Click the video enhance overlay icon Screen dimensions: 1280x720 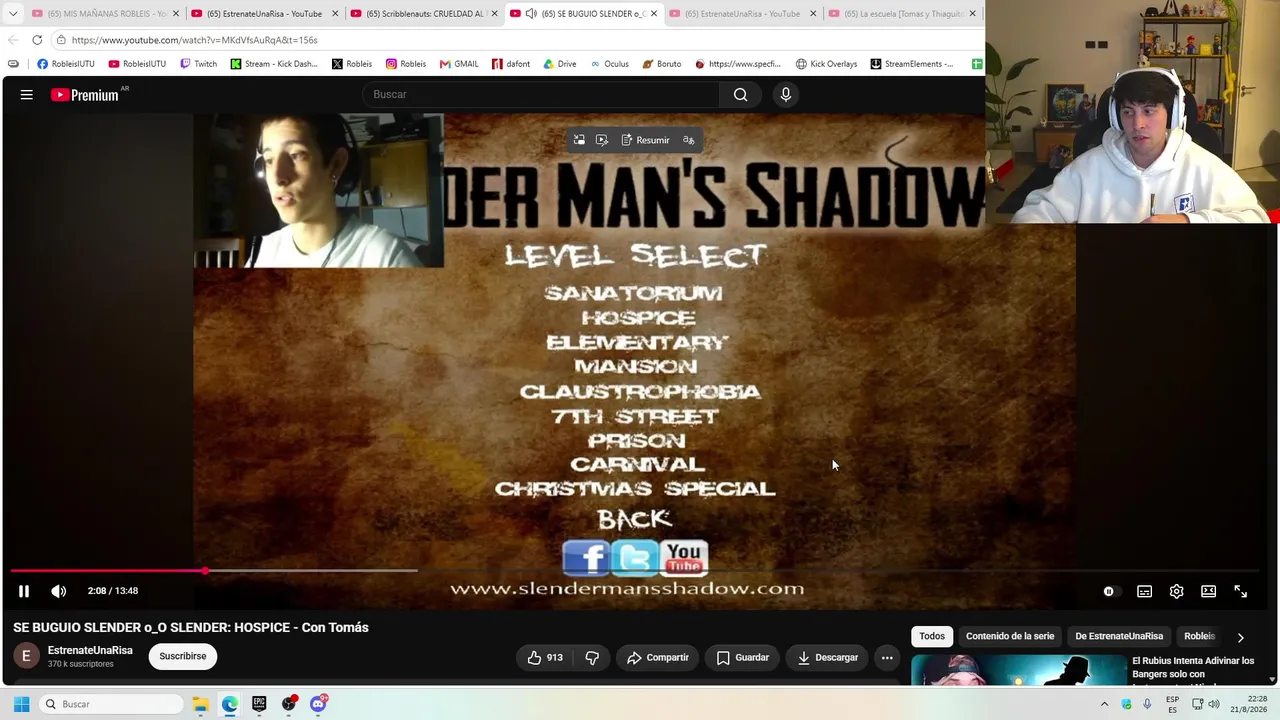[602, 140]
